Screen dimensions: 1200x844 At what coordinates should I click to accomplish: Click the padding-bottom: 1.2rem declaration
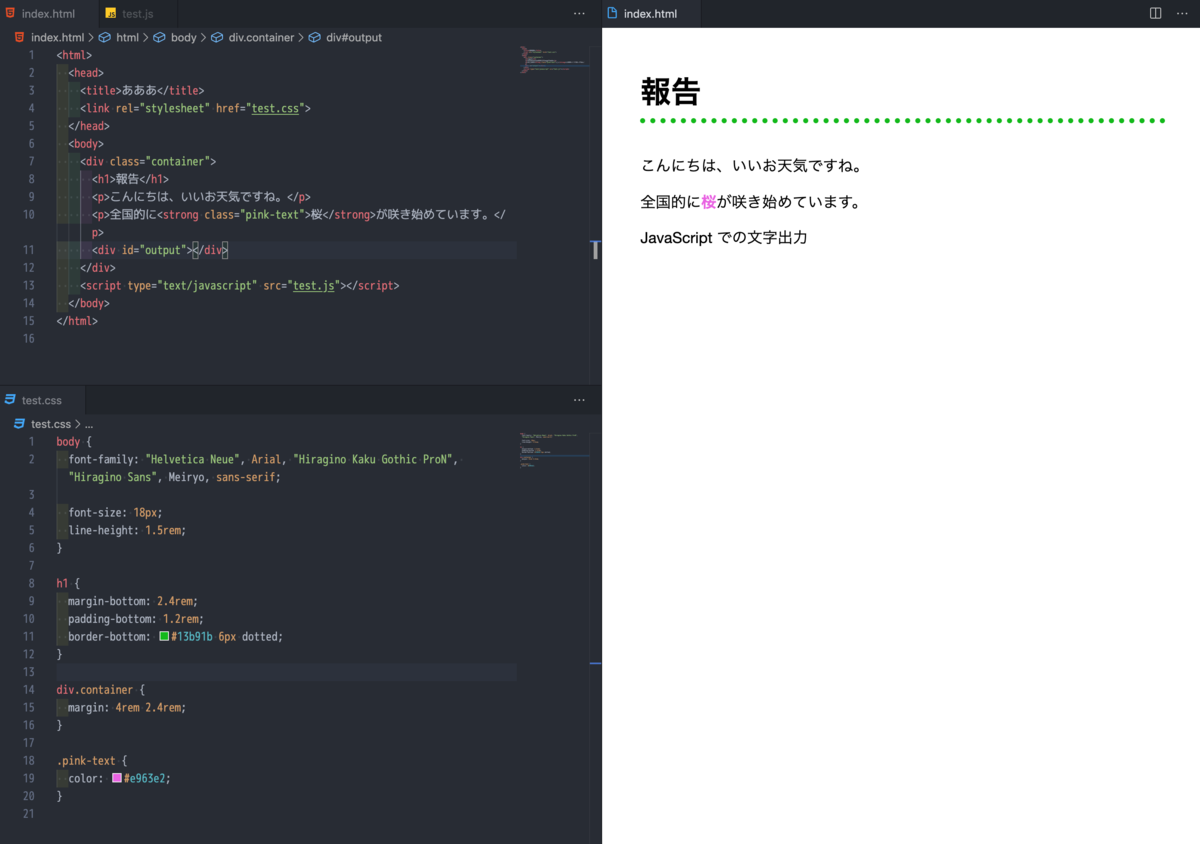(136, 619)
